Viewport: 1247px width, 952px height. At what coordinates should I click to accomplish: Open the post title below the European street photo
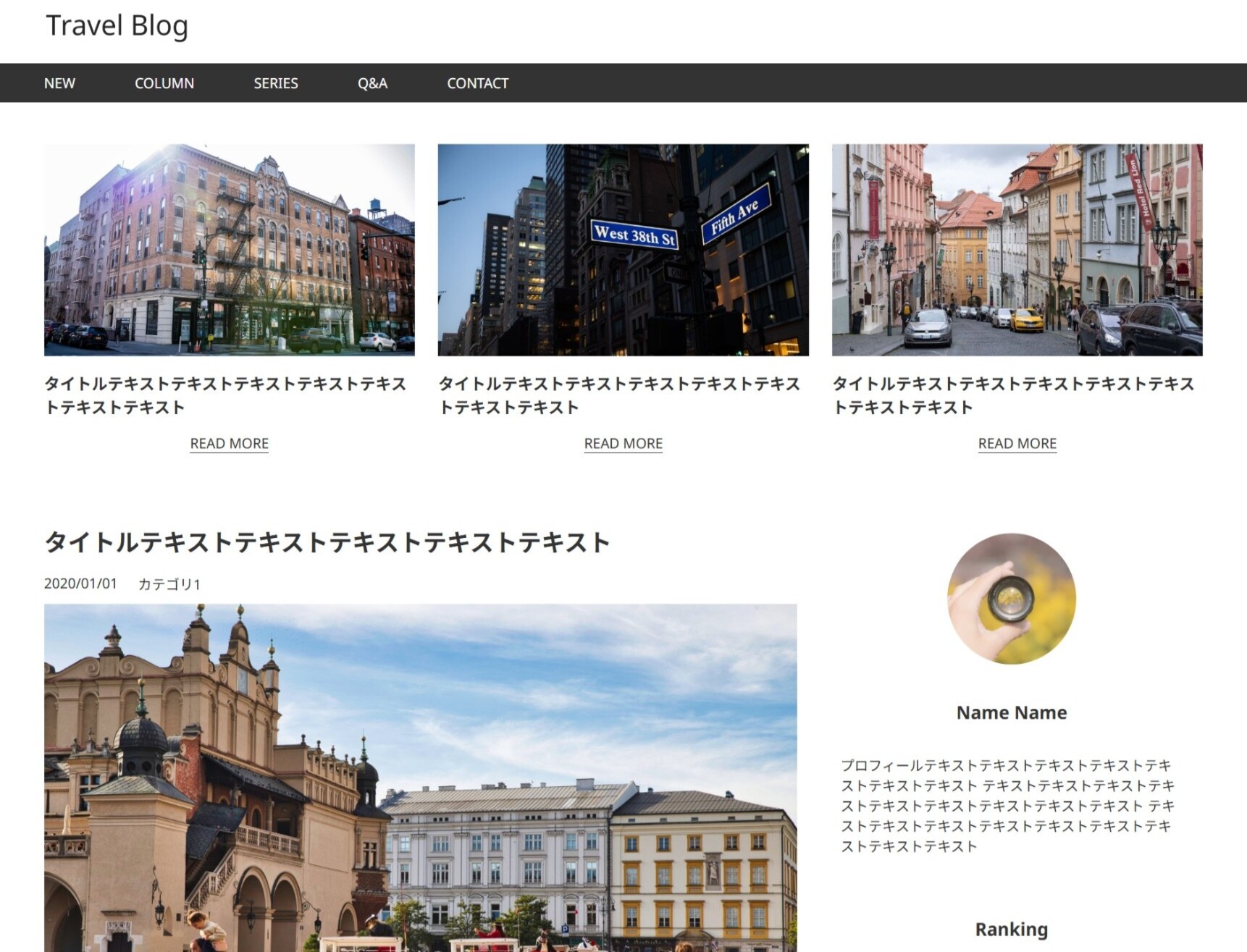pos(1012,395)
